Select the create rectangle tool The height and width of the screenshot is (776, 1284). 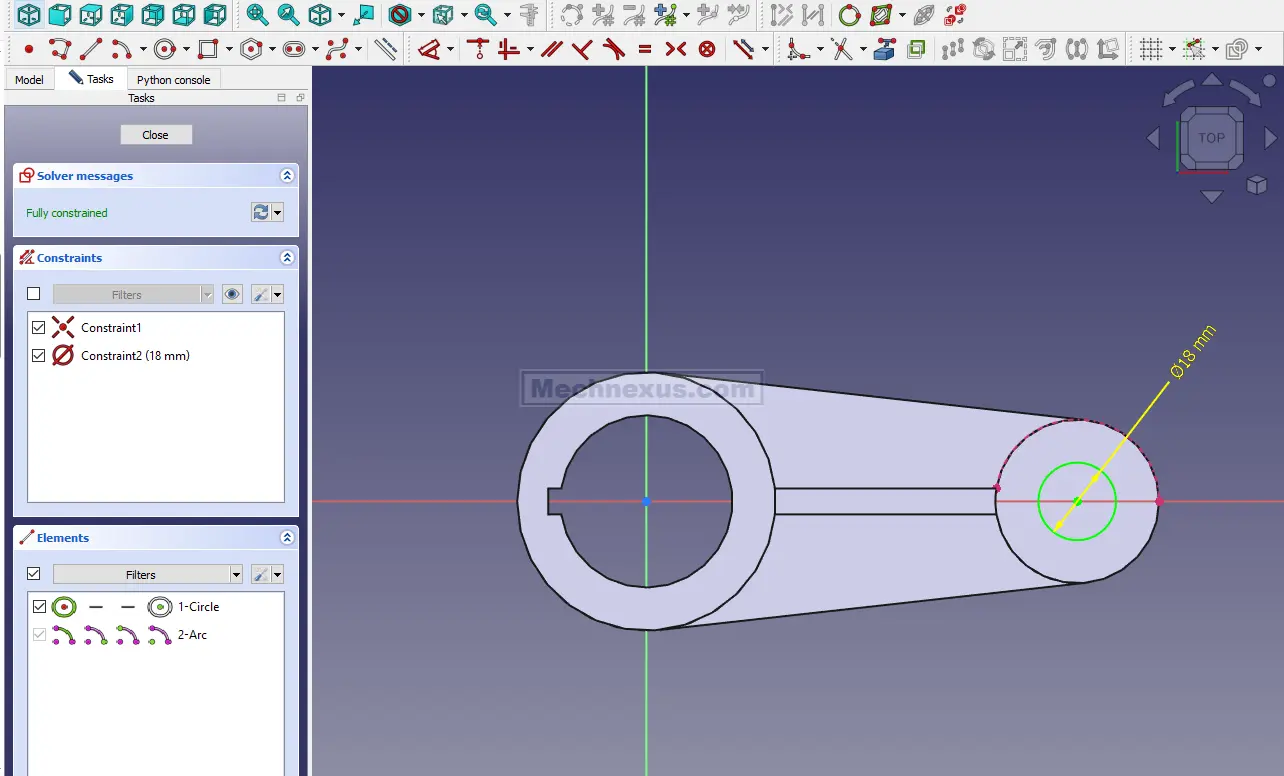208,49
